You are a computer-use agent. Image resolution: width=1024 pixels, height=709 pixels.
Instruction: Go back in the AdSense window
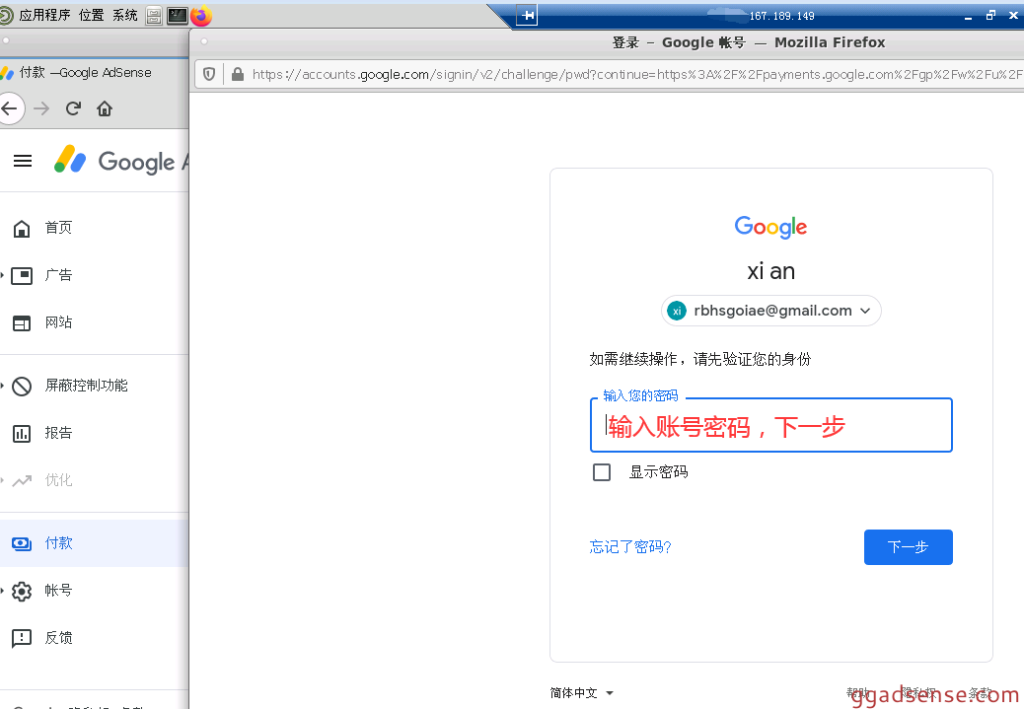(x=10, y=108)
